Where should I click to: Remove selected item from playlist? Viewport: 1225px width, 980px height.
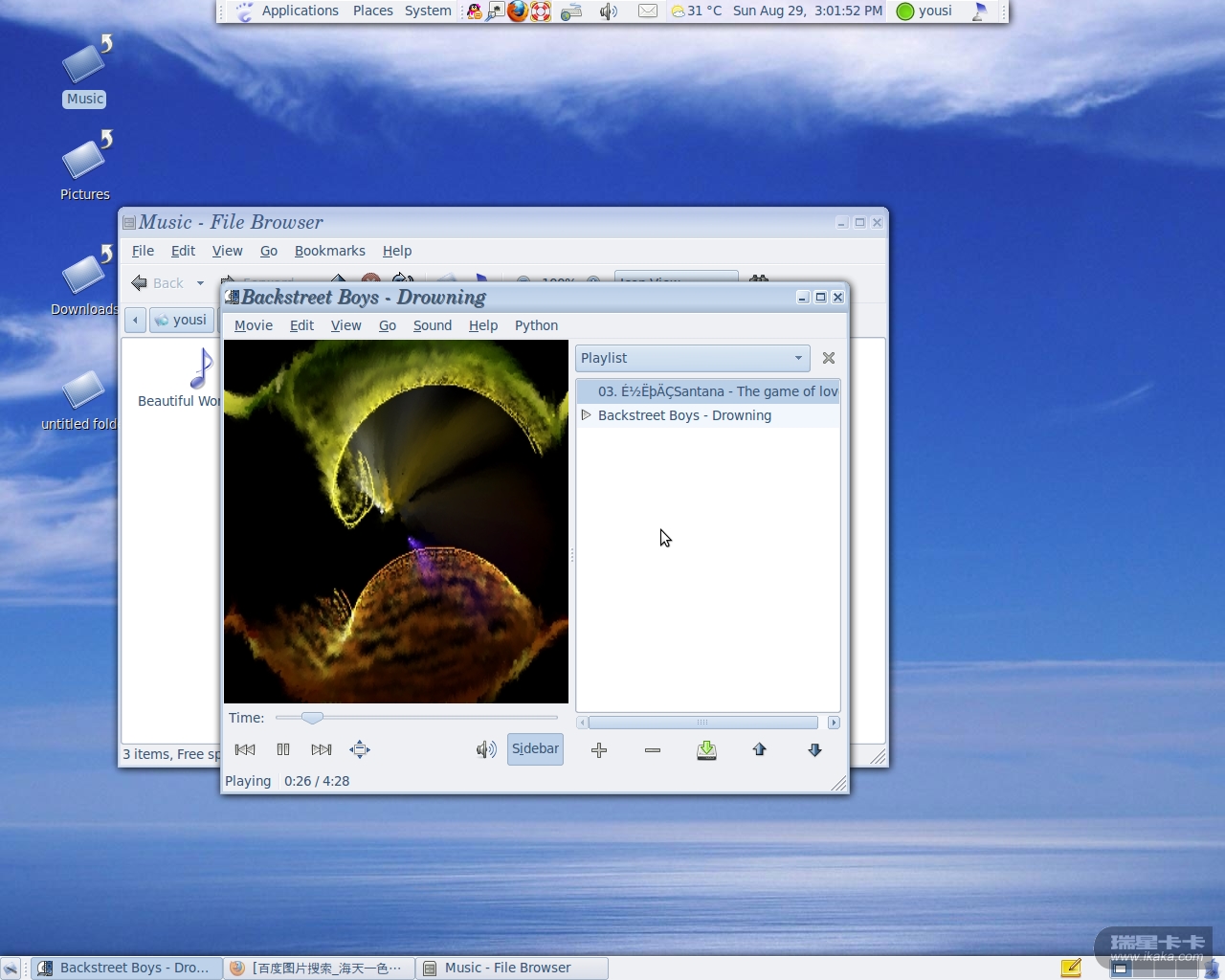coord(653,750)
